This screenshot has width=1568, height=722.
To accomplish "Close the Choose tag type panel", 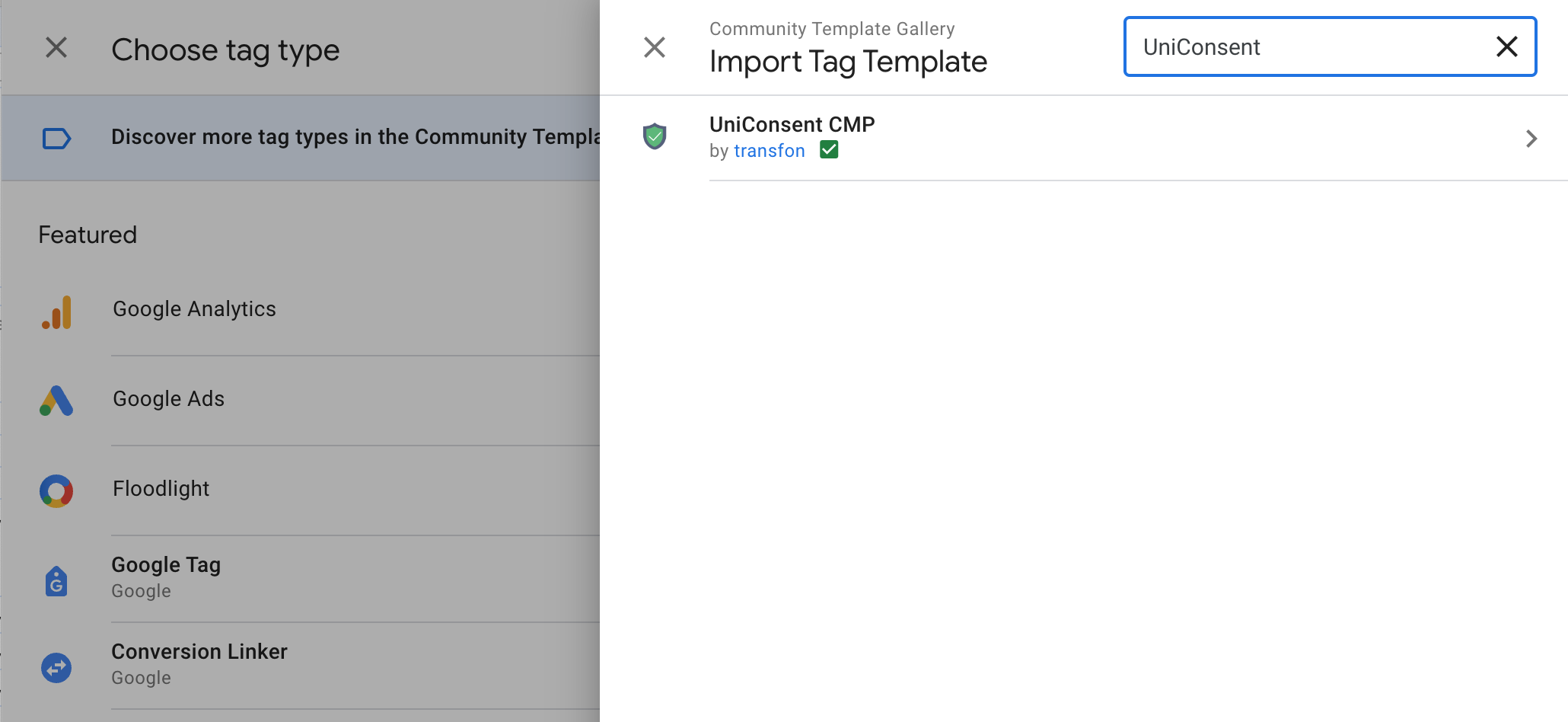I will [56, 48].
